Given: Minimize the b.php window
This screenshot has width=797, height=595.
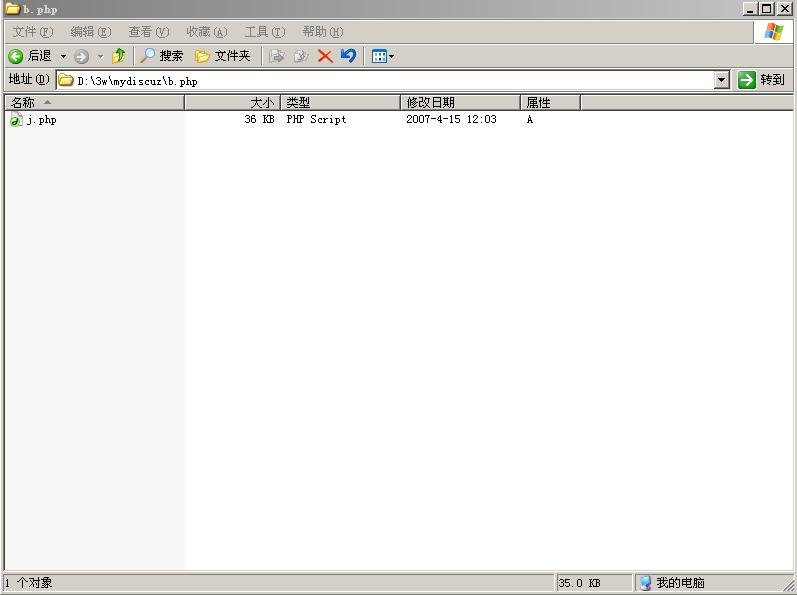Looking at the screenshot, I should click(750, 9).
